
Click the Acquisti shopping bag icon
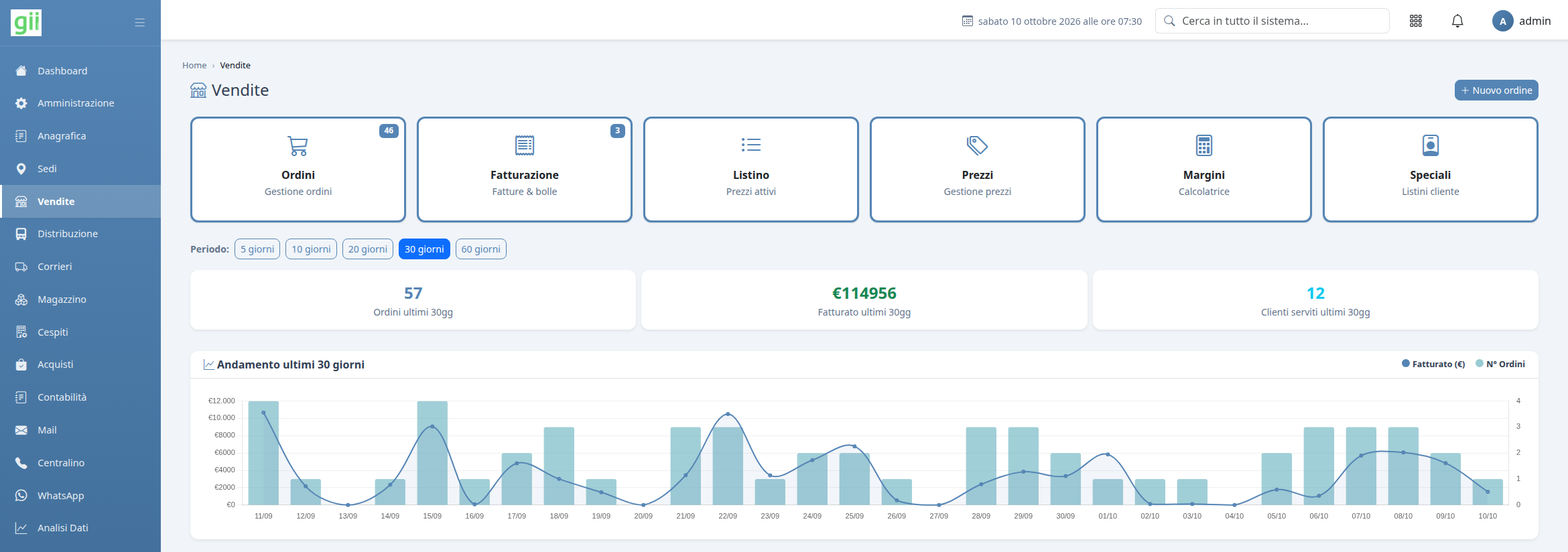[x=21, y=364]
